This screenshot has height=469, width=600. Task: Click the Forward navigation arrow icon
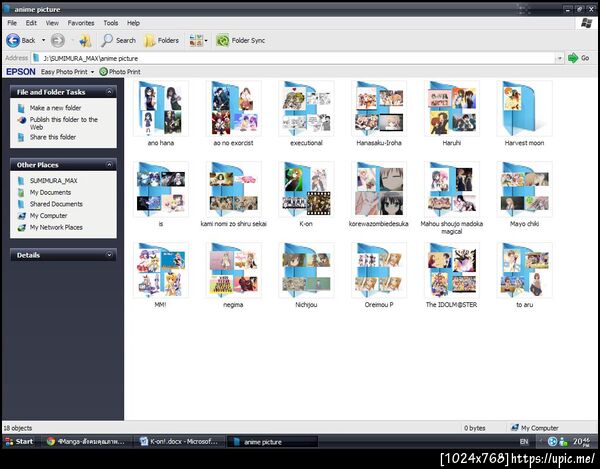pyautogui.click(x=58, y=40)
